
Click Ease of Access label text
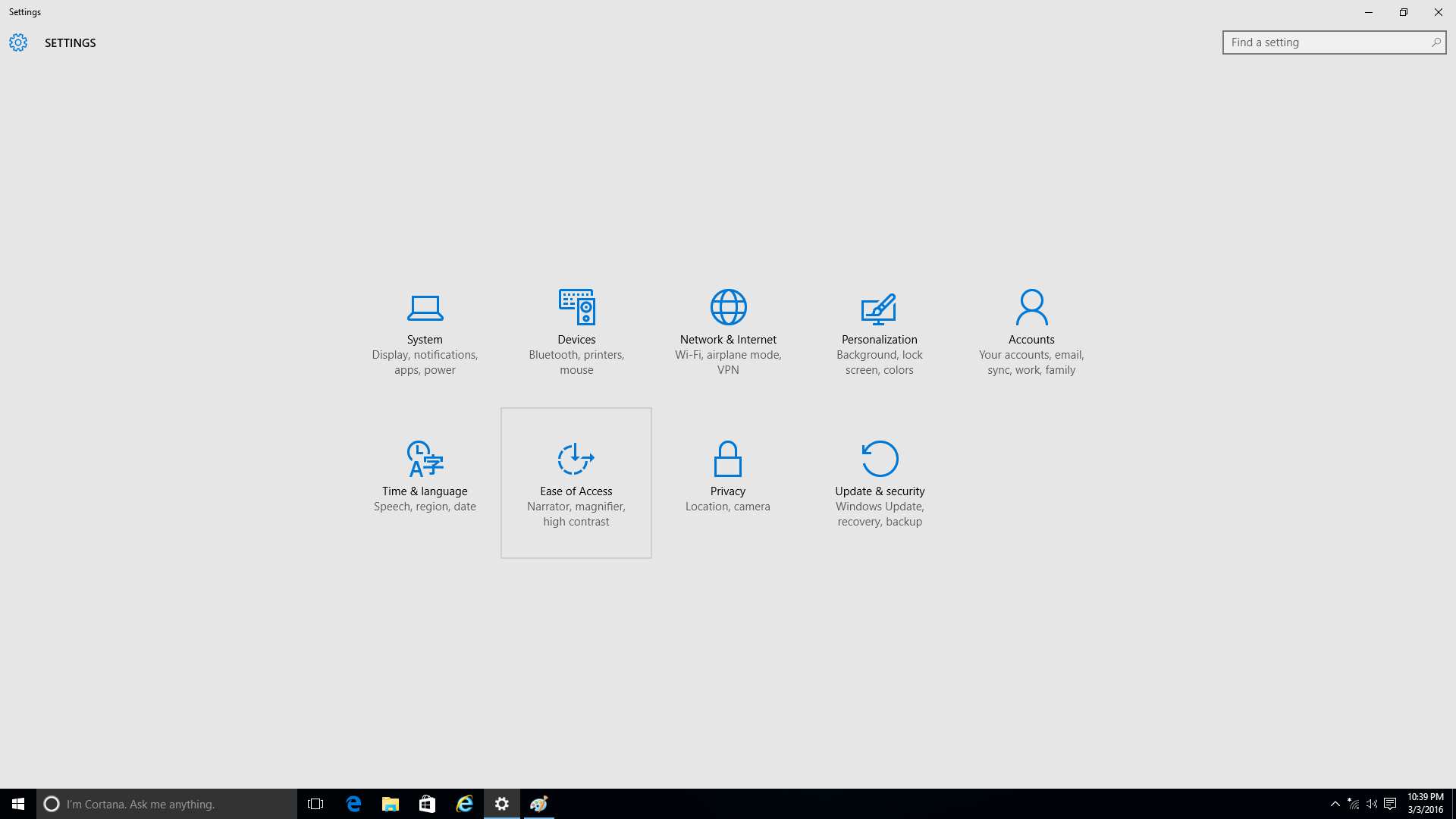[576, 491]
